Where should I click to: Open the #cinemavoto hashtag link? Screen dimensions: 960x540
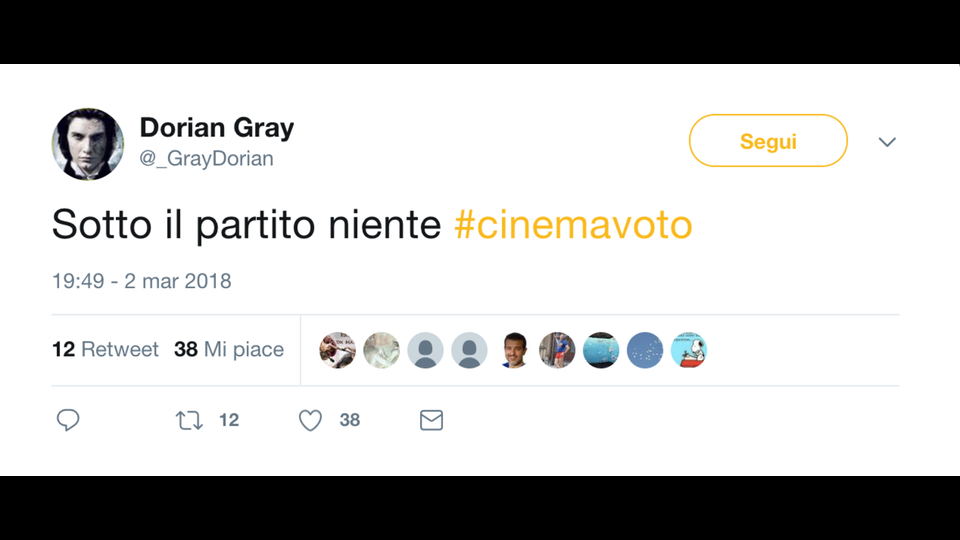pos(573,224)
